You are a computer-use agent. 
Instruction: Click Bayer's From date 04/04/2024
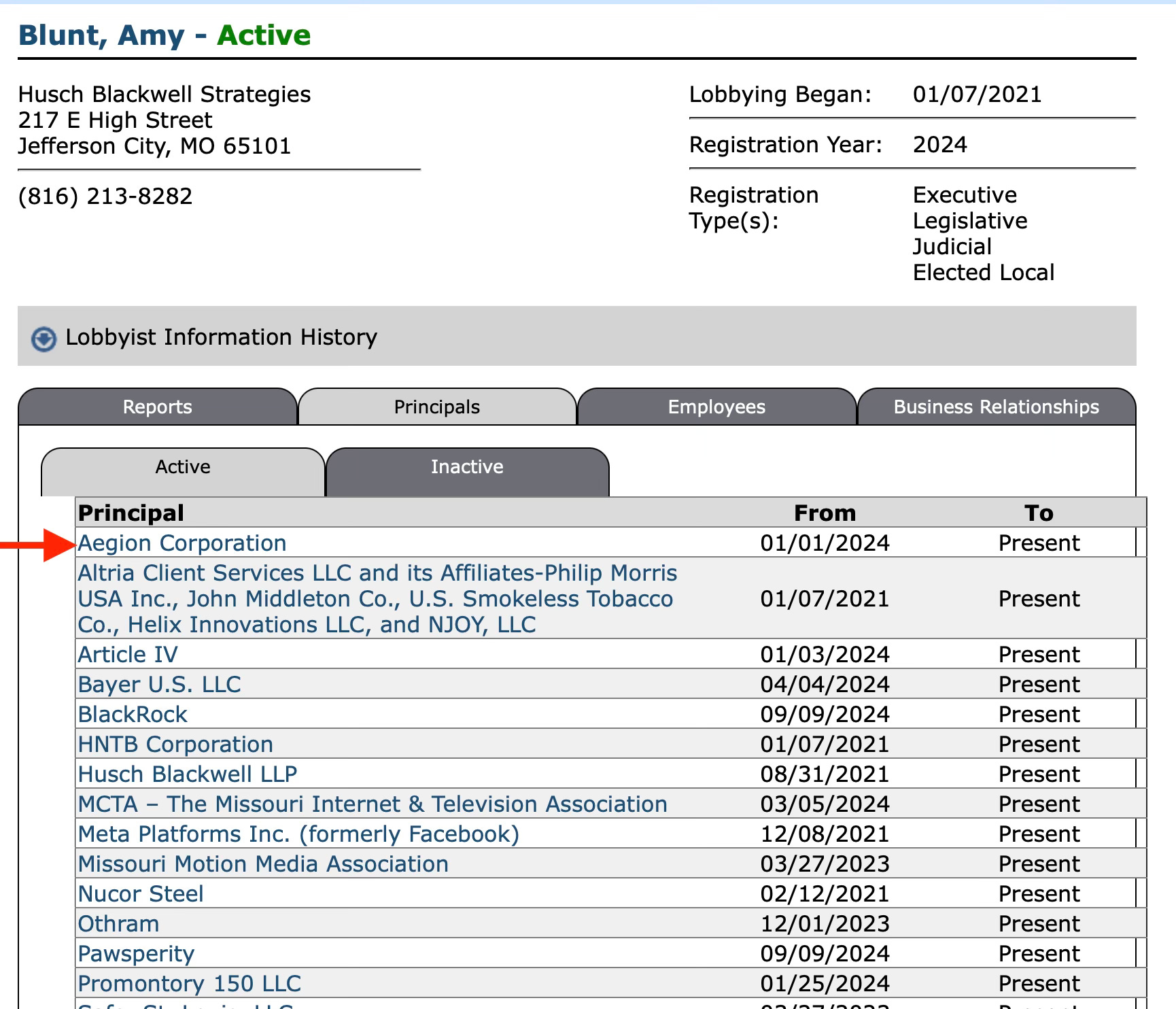(825, 685)
